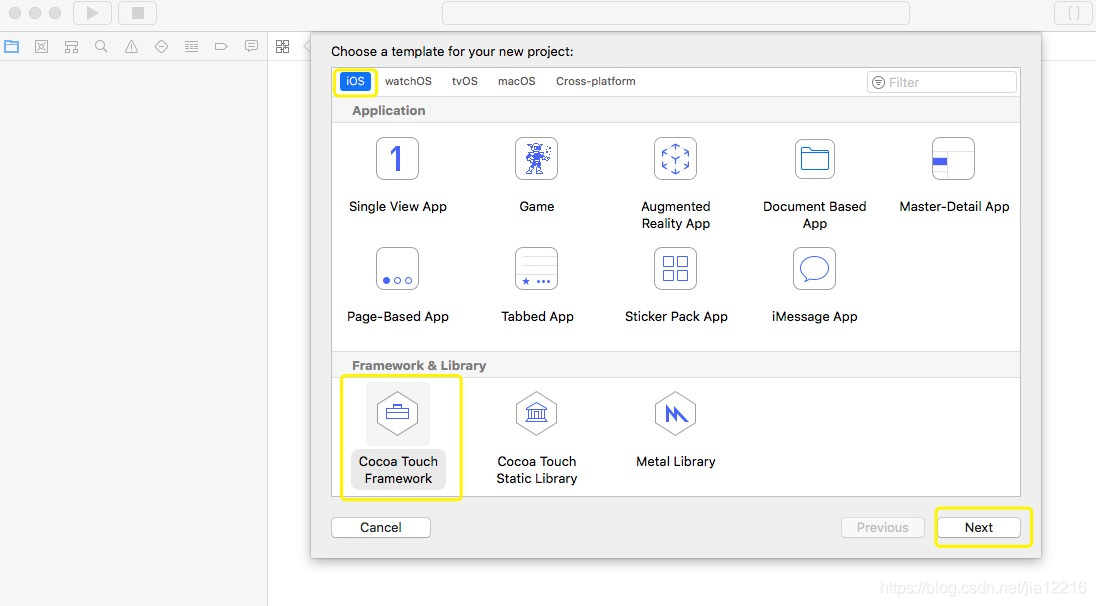Click the Run play button in toolbar
This screenshot has width=1096, height=606.
[x=92, y=13]
